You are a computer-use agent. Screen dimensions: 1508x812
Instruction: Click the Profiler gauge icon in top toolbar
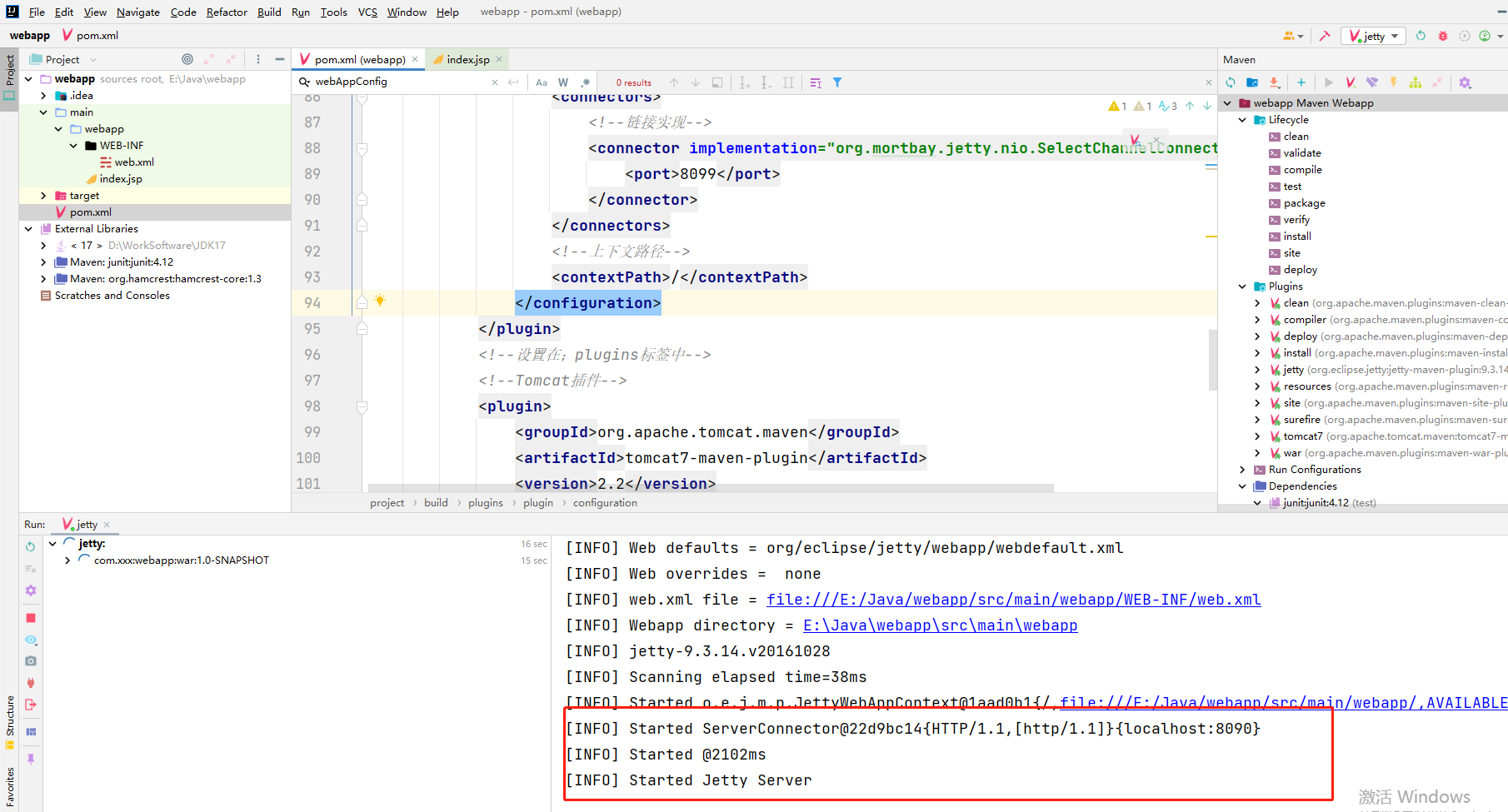(x=1485, y=36)
